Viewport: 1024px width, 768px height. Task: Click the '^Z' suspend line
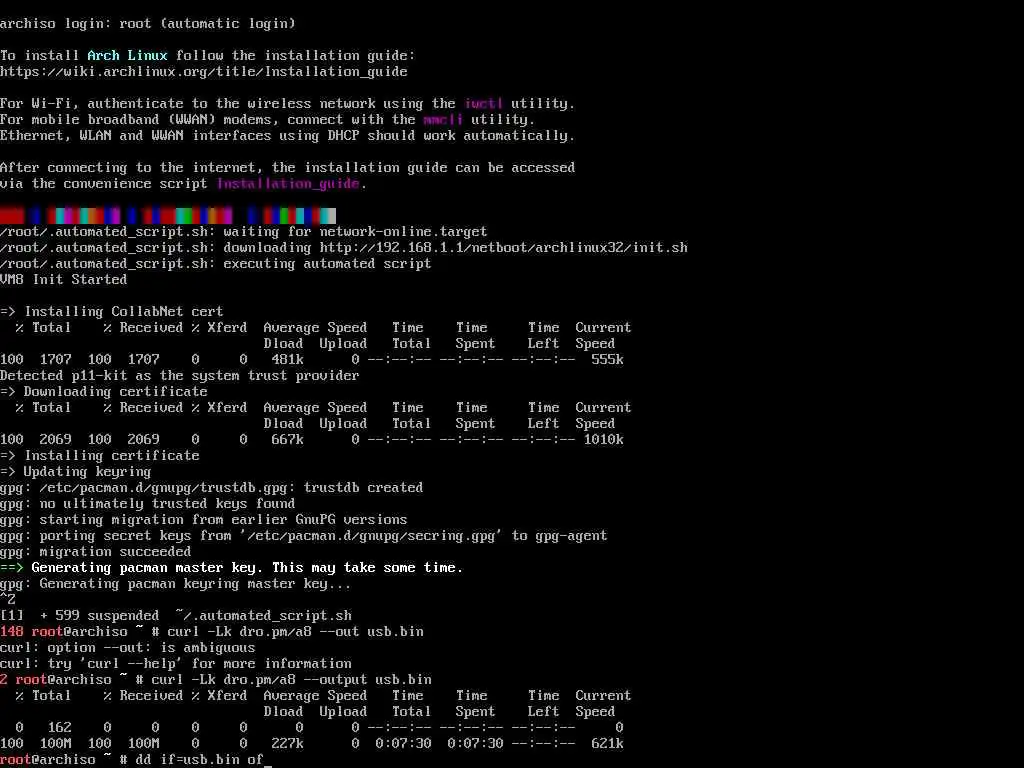8,600
